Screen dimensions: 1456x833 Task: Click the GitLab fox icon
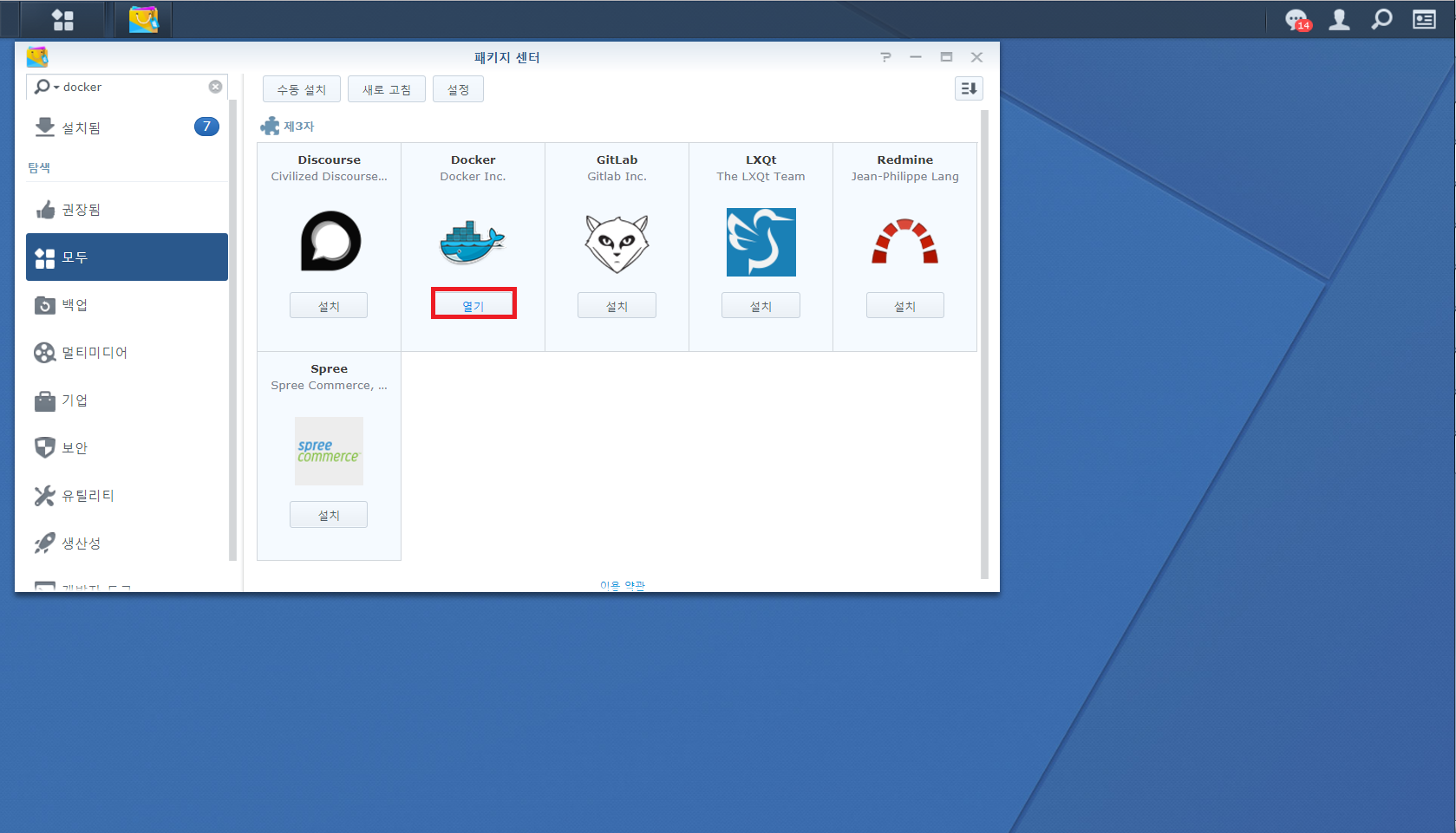[617, 244]
